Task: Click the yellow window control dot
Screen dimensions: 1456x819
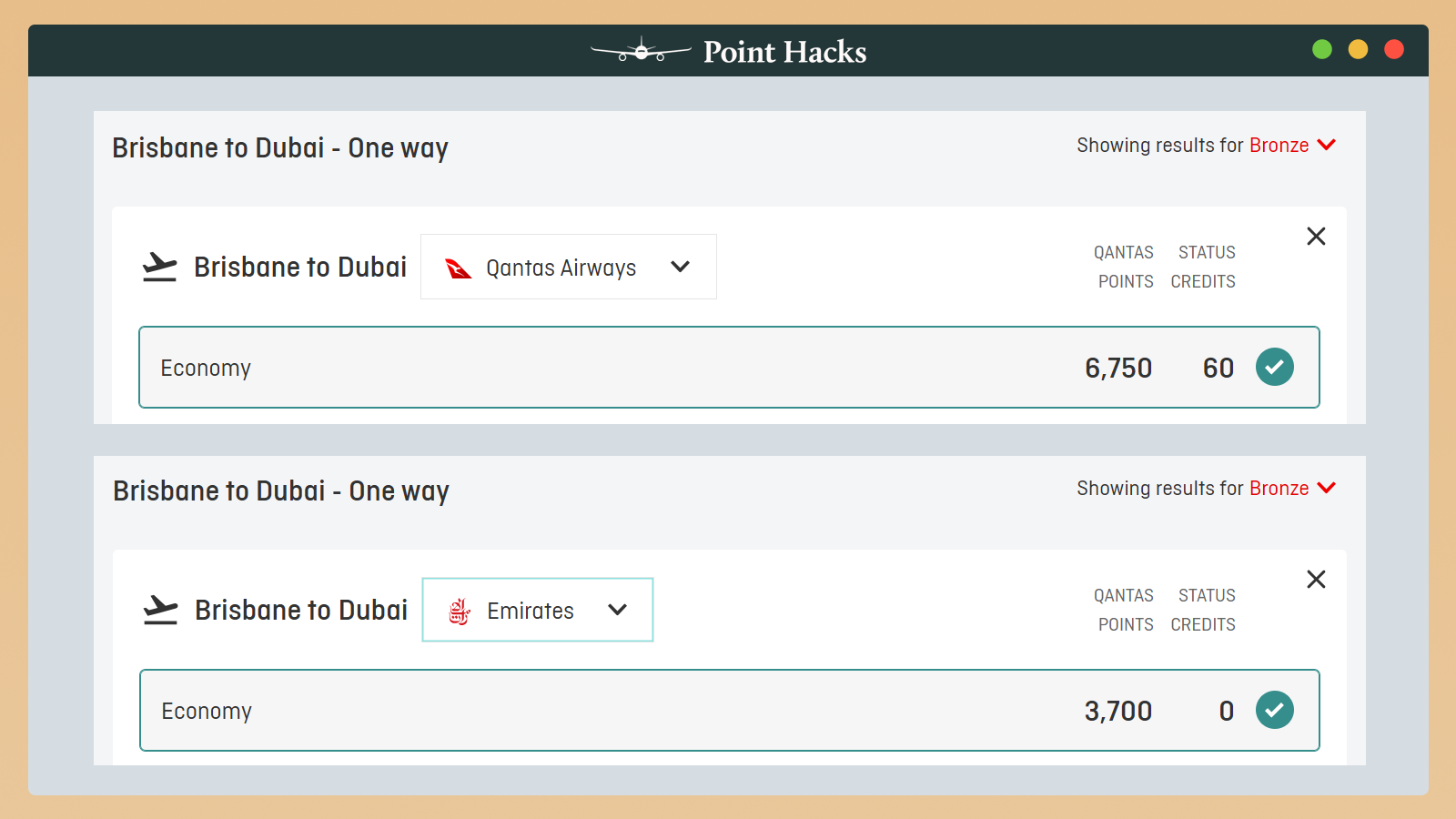Action: [1358, 49]
